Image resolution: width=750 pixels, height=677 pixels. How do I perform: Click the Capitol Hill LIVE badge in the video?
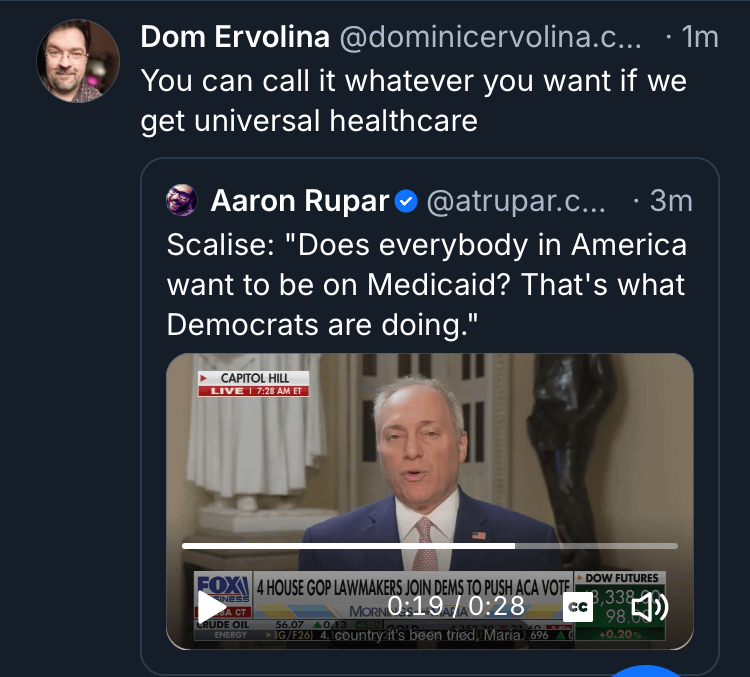(x=253, y=383)
